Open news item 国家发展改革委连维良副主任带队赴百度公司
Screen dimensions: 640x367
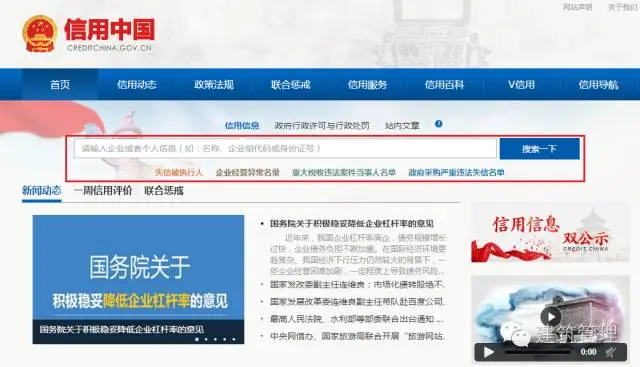click(357, 302)
